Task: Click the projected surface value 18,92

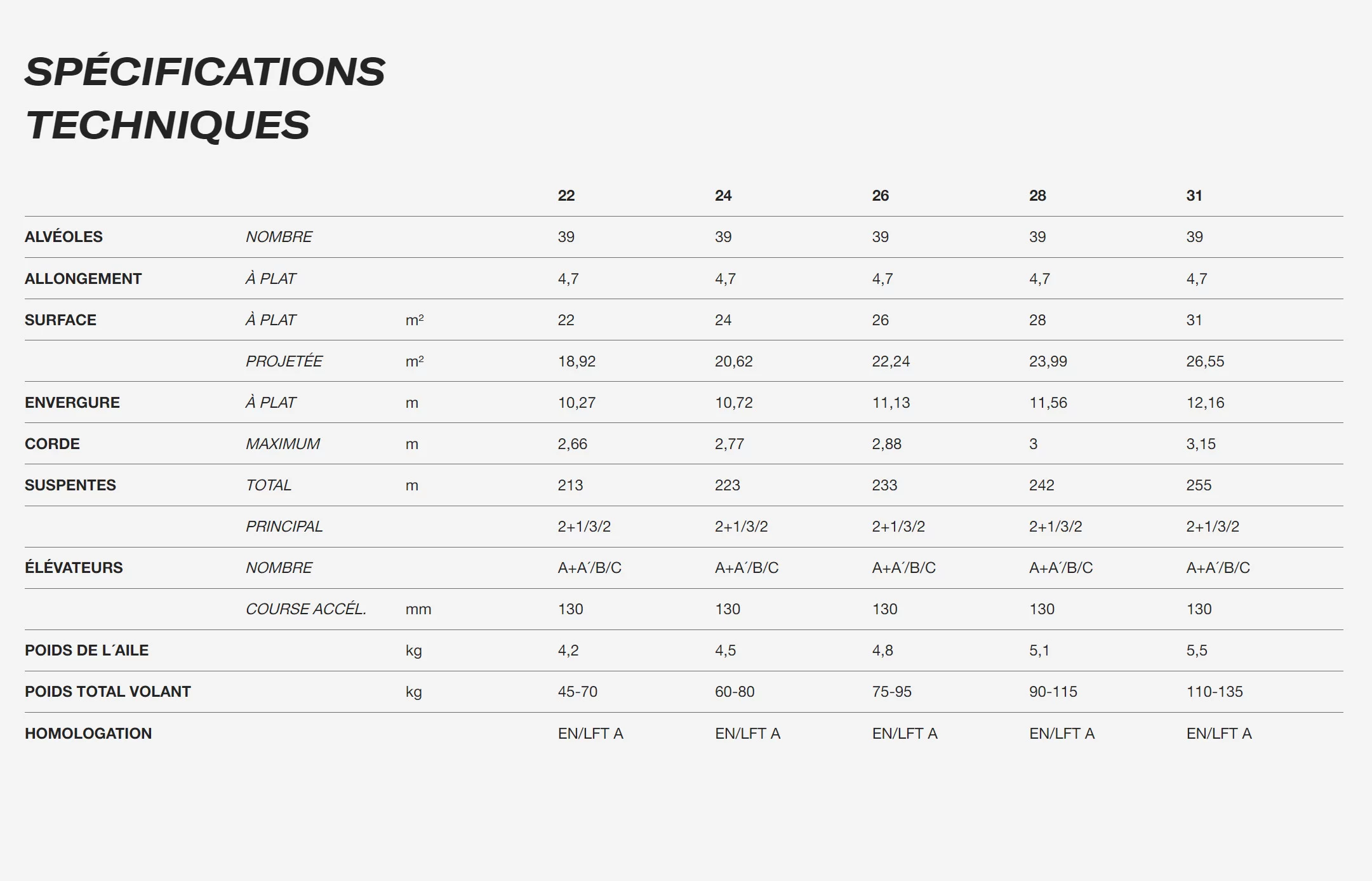Action: [576, 361]
